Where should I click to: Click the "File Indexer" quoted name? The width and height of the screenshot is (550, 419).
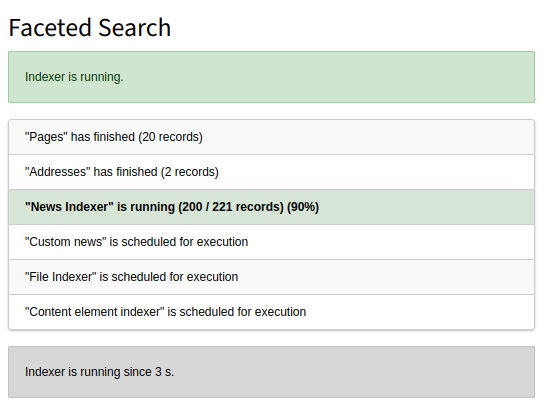(x=61, y=277)
